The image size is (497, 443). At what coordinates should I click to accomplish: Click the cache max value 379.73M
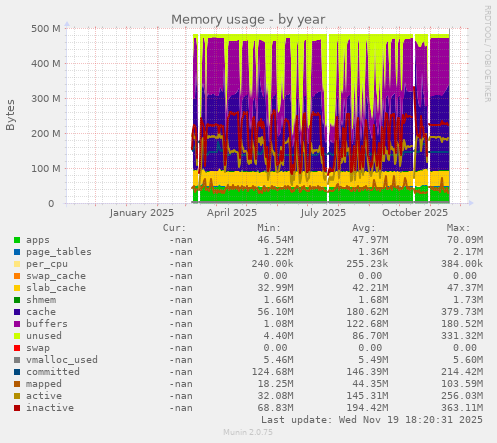[462, 312]
